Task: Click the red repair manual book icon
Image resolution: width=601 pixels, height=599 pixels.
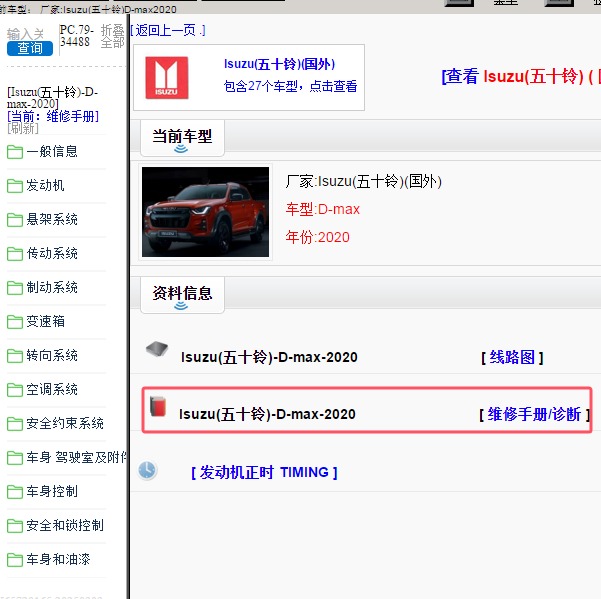Action: pyautogui.click(x=158, y=407)
